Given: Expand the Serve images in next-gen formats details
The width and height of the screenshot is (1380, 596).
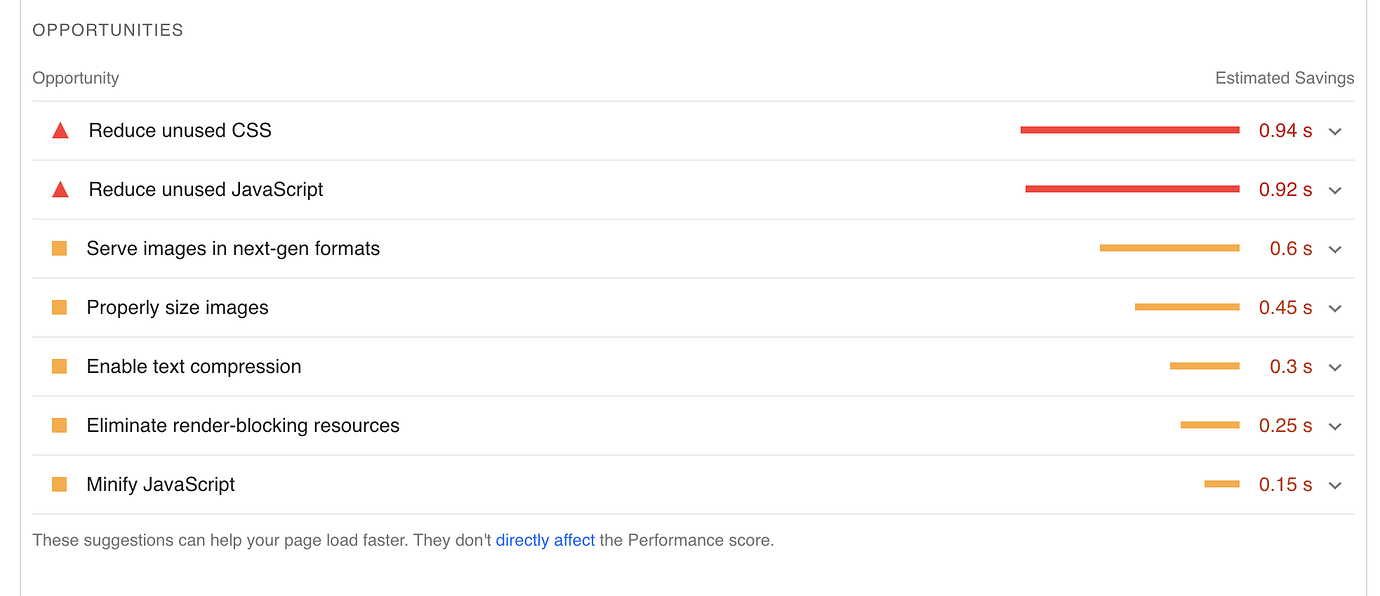Looking at the screenshot, I should click(1334, 249).
